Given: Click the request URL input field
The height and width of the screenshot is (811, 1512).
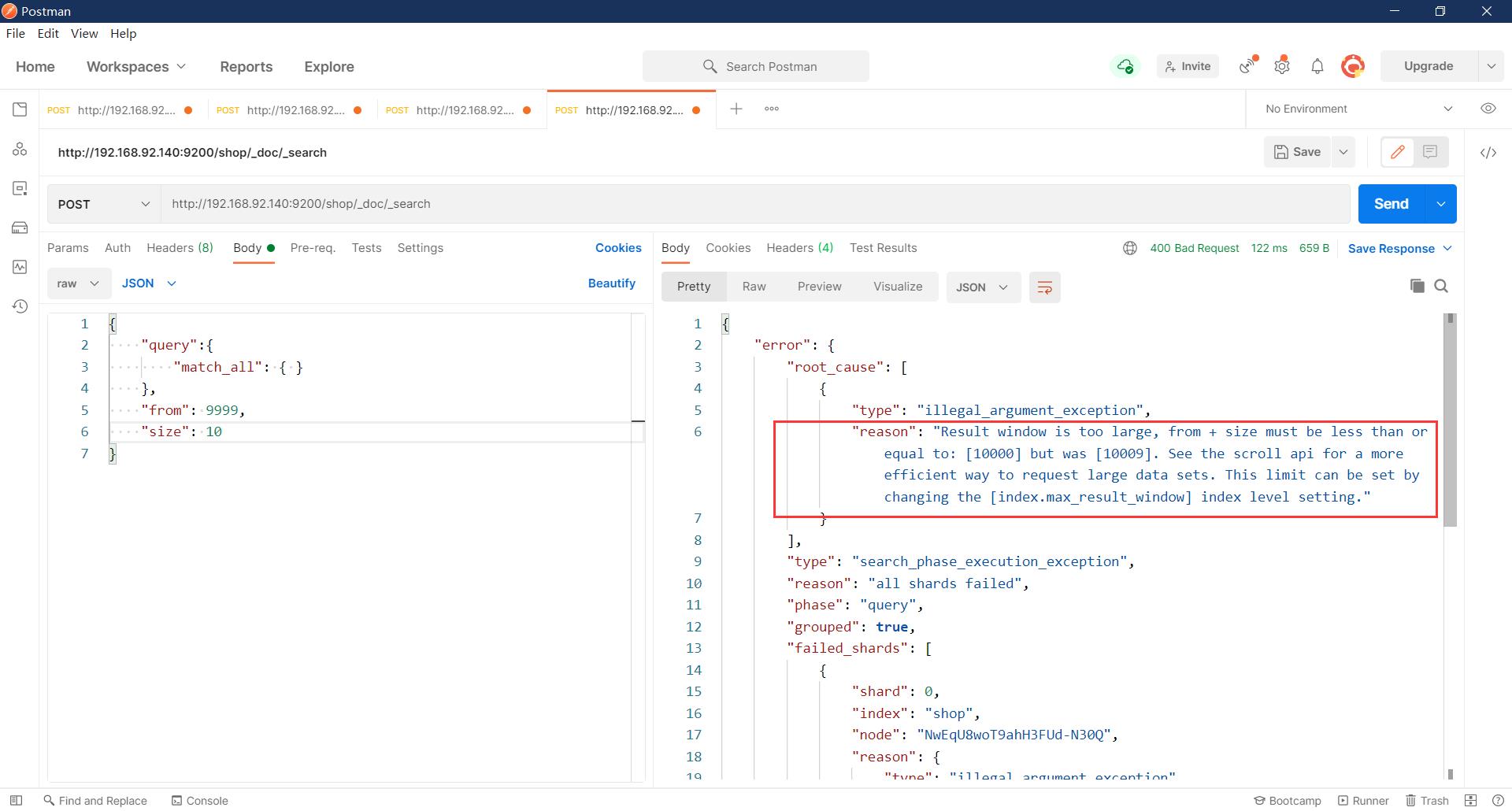Looking at the screenshot, I should click(755, 204).
